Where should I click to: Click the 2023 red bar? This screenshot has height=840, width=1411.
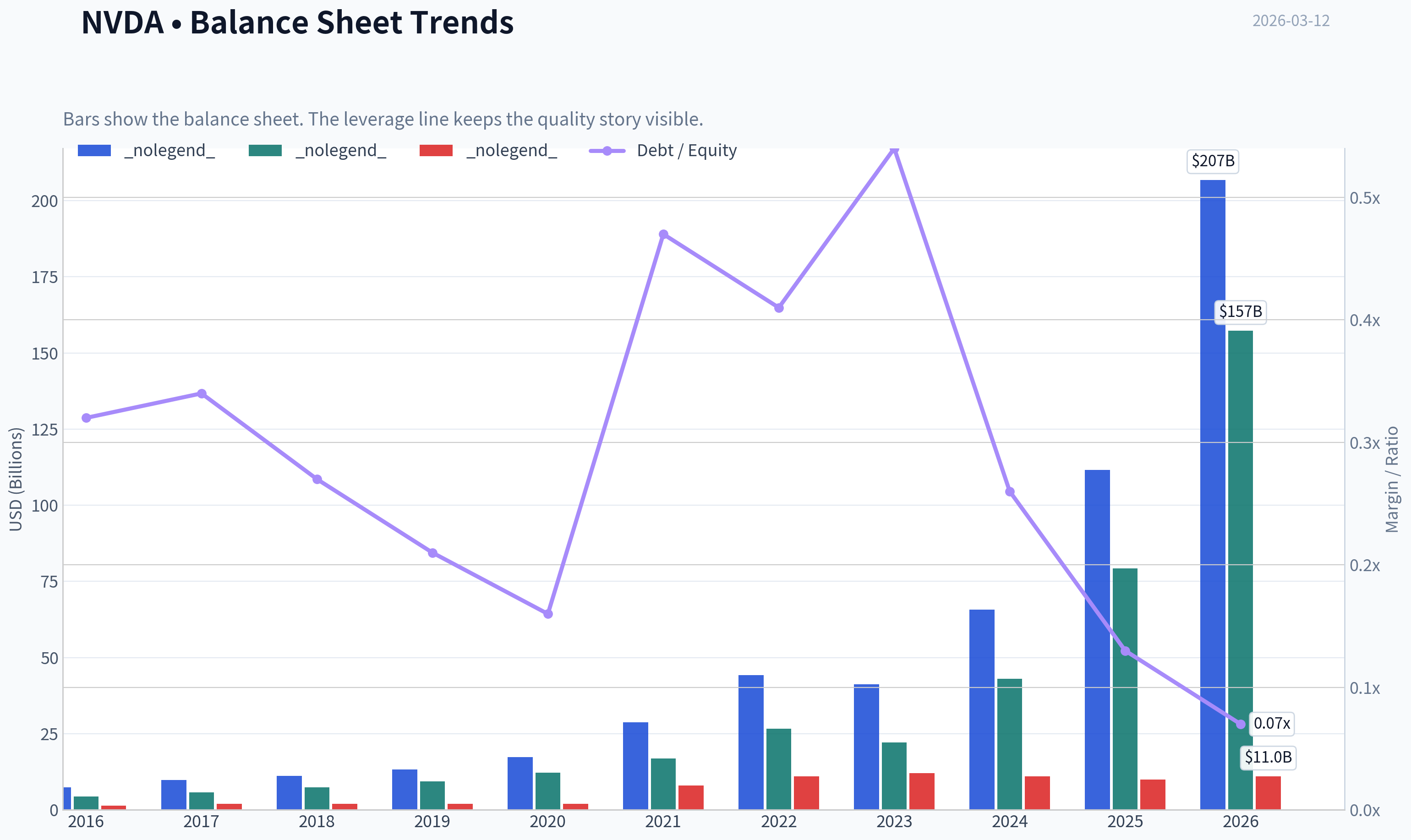pos(922,791)
